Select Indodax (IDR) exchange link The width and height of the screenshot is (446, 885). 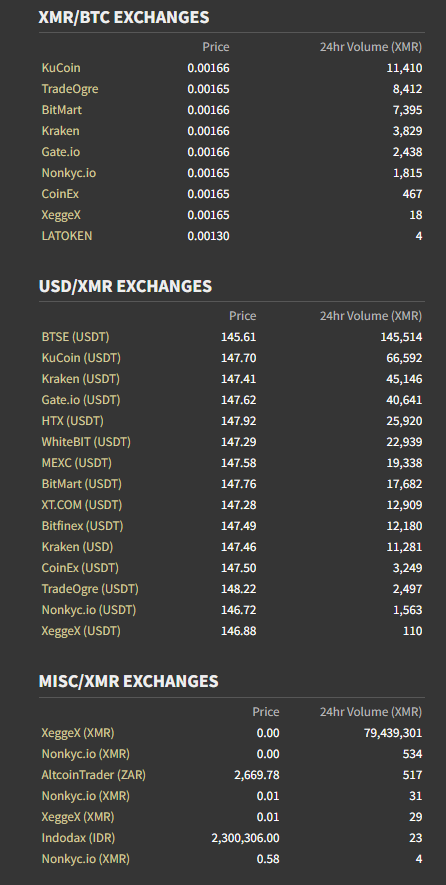78,838
